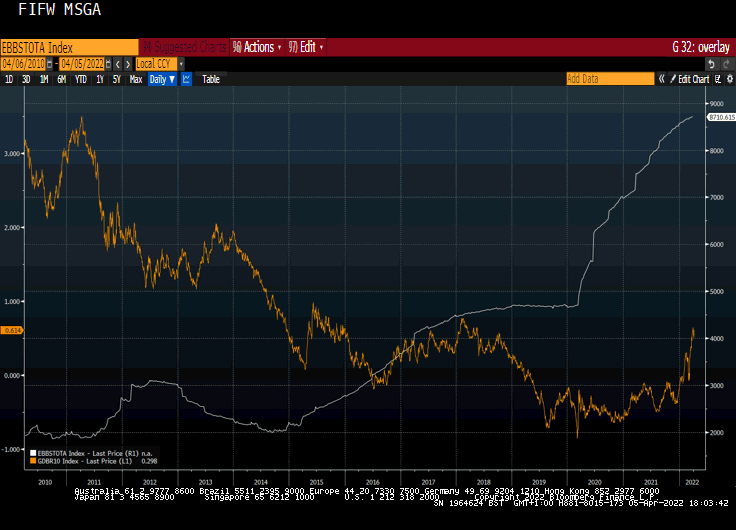Viewport: 736px width, 530px height.
Task: Set range to 5Y
Action: (x=117, y=79)
